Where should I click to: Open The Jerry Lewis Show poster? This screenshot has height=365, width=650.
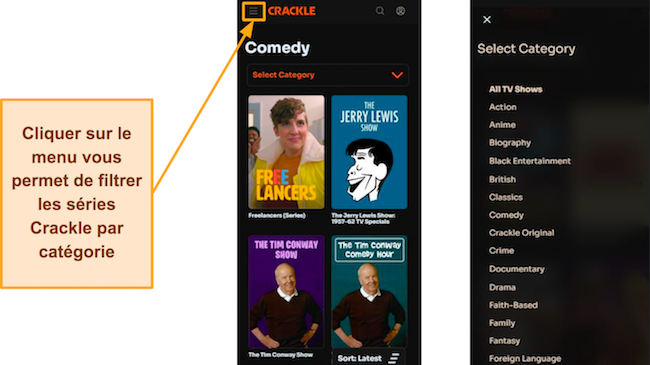[369, 152]
